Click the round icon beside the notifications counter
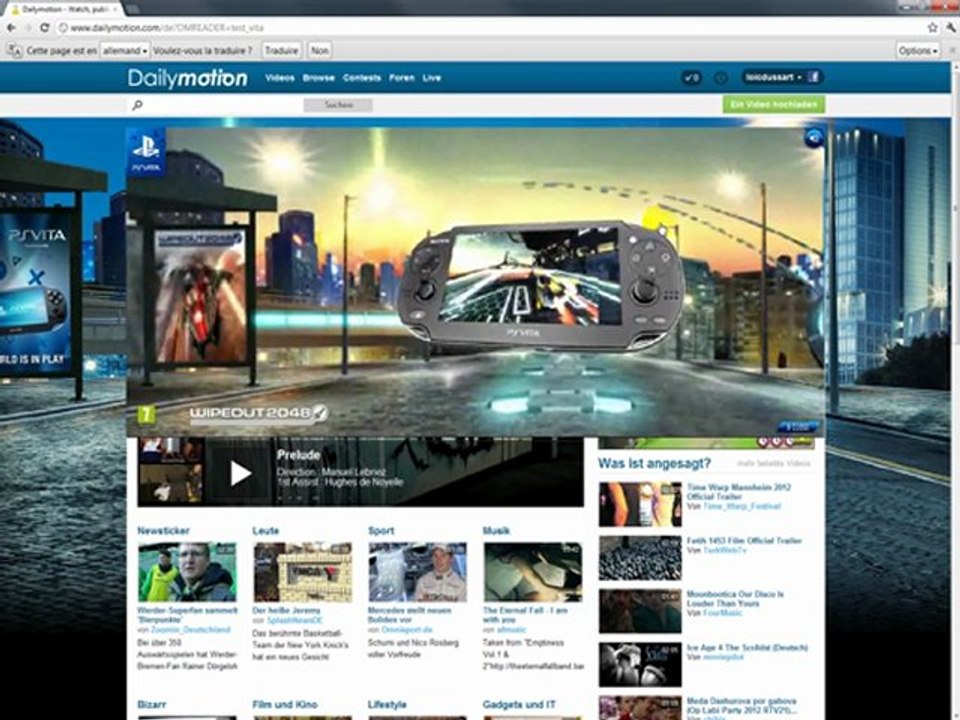 click(x=721, y=78)
